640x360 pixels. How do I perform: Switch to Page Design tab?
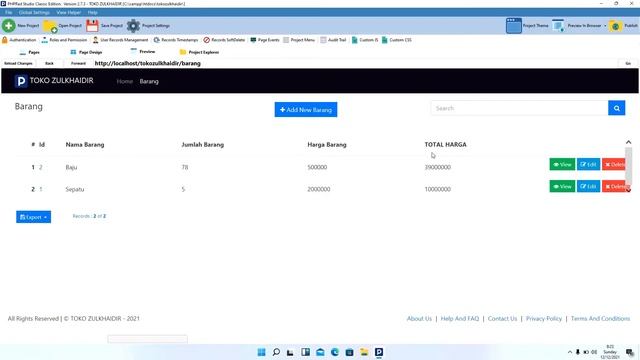[x=86, y=52]
